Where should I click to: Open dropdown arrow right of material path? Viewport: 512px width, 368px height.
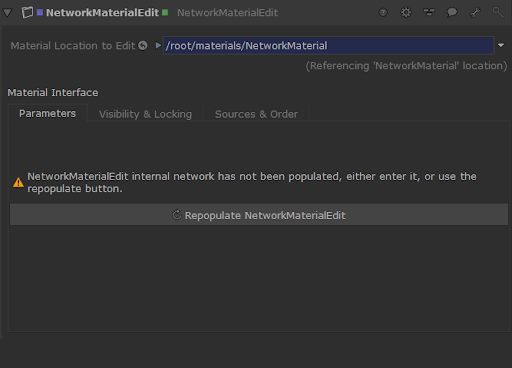pyautogui.click(x=501, y=45)
